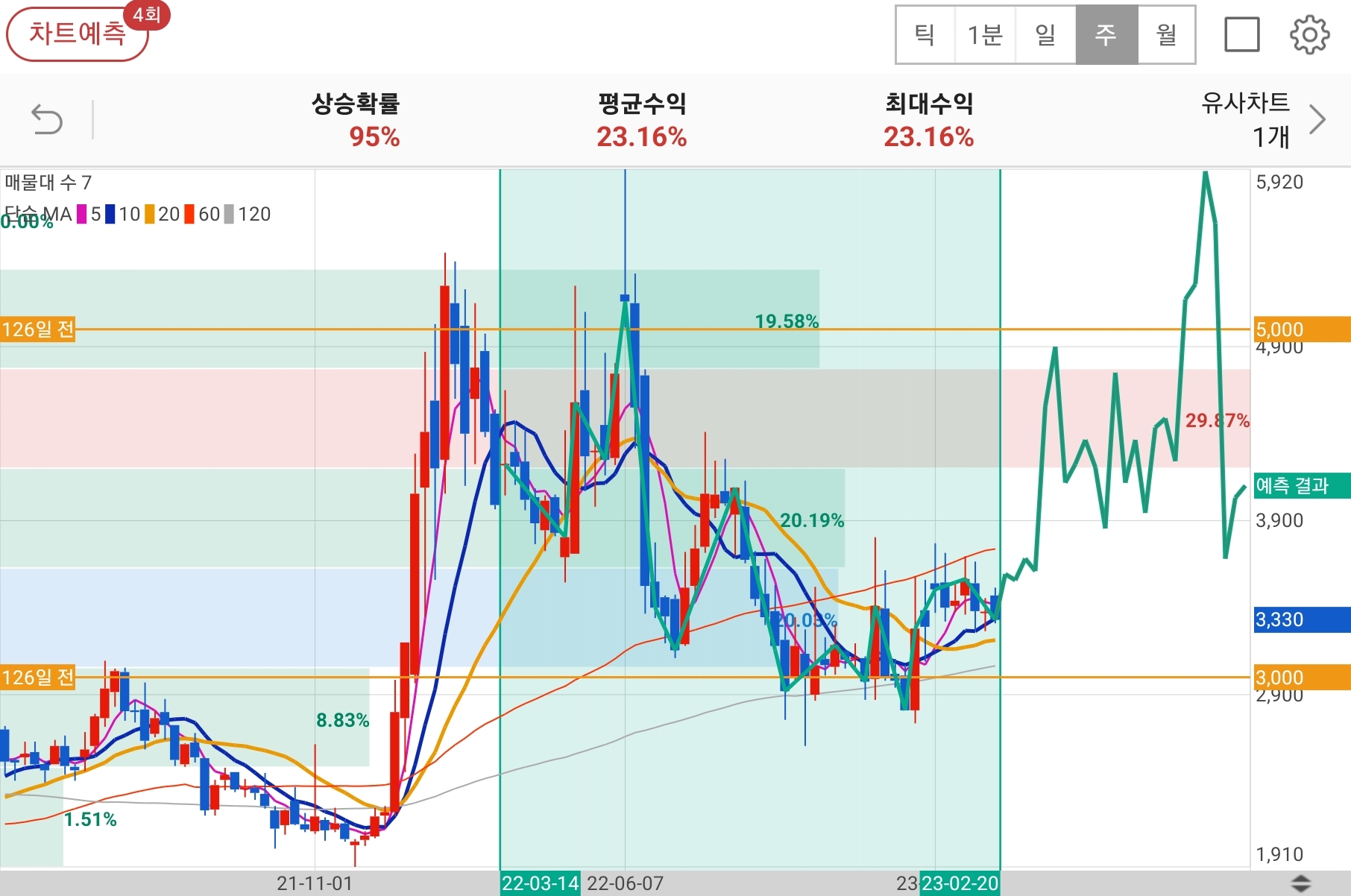
Task: Click the 3,000 price tag
Action: coord(1302,677)
